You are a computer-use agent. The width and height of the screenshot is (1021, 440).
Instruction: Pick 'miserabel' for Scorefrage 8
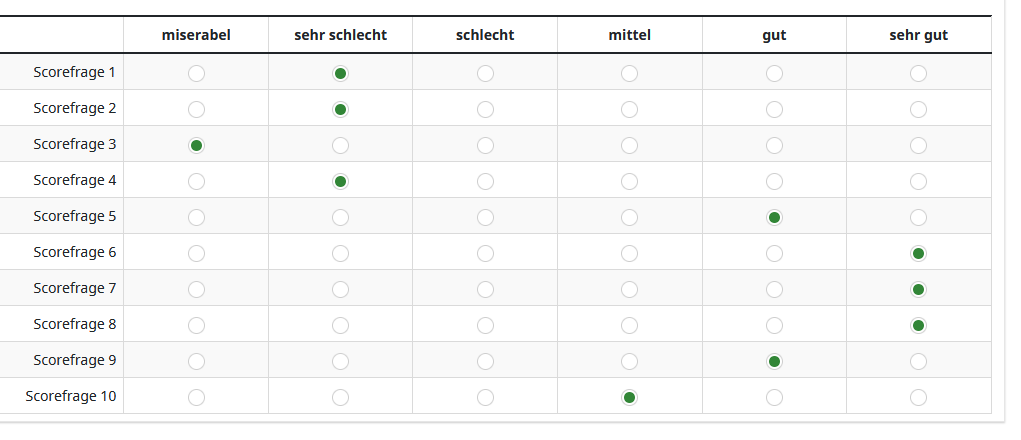pos(196,325)
